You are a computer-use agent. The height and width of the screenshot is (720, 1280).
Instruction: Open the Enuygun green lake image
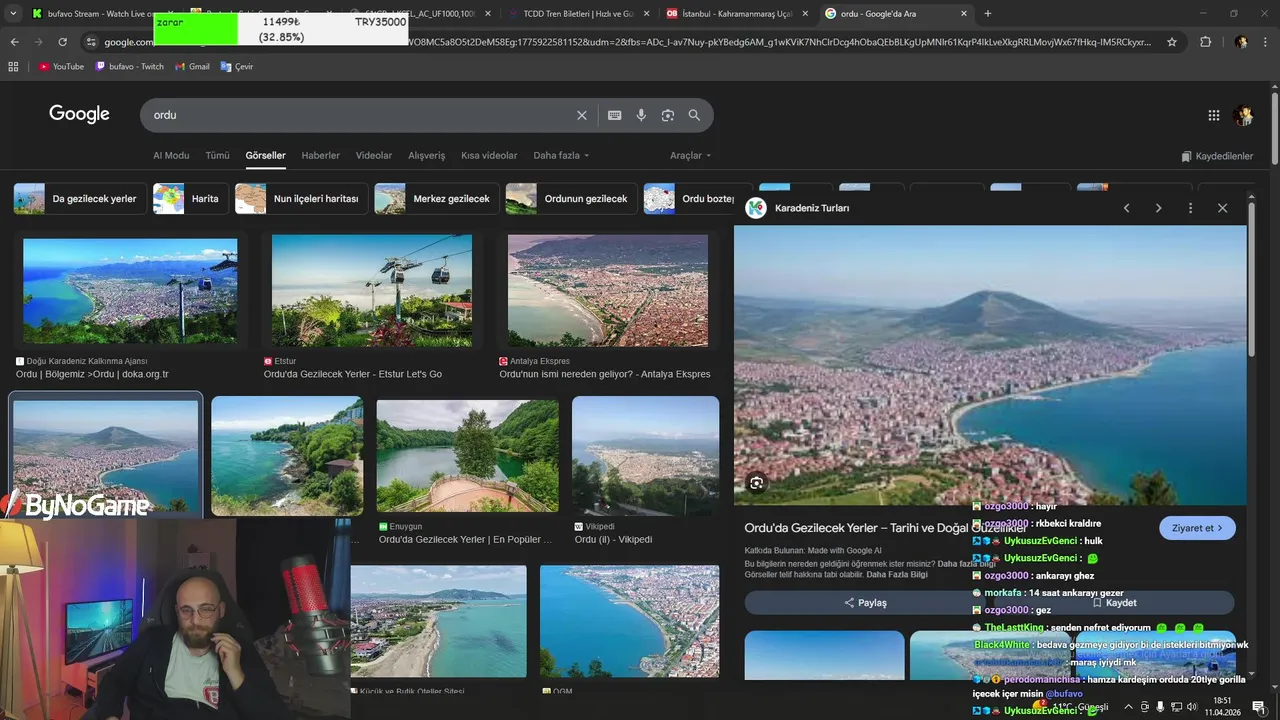[467, 456]
